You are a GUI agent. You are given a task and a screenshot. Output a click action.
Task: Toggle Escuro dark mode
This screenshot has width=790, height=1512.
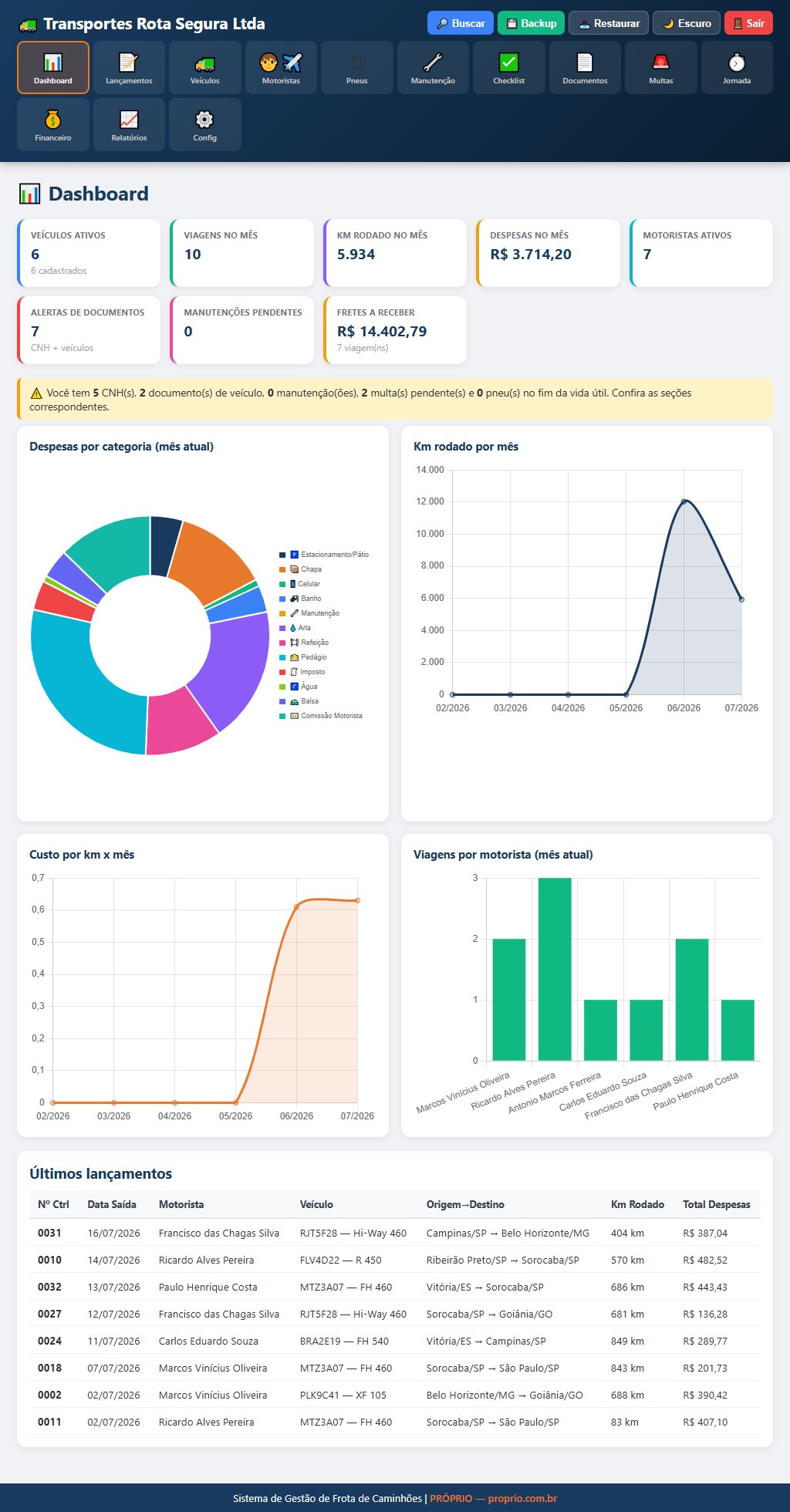pos(687,23)
